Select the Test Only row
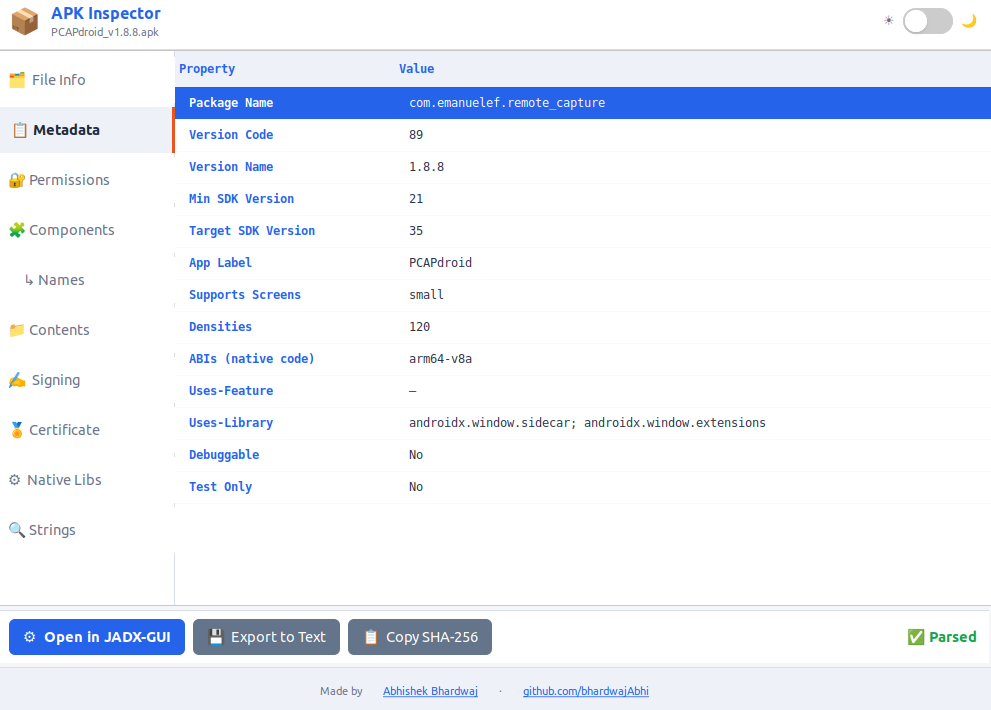Viewport: 991px width, 710px height. (x=583, y=487)
